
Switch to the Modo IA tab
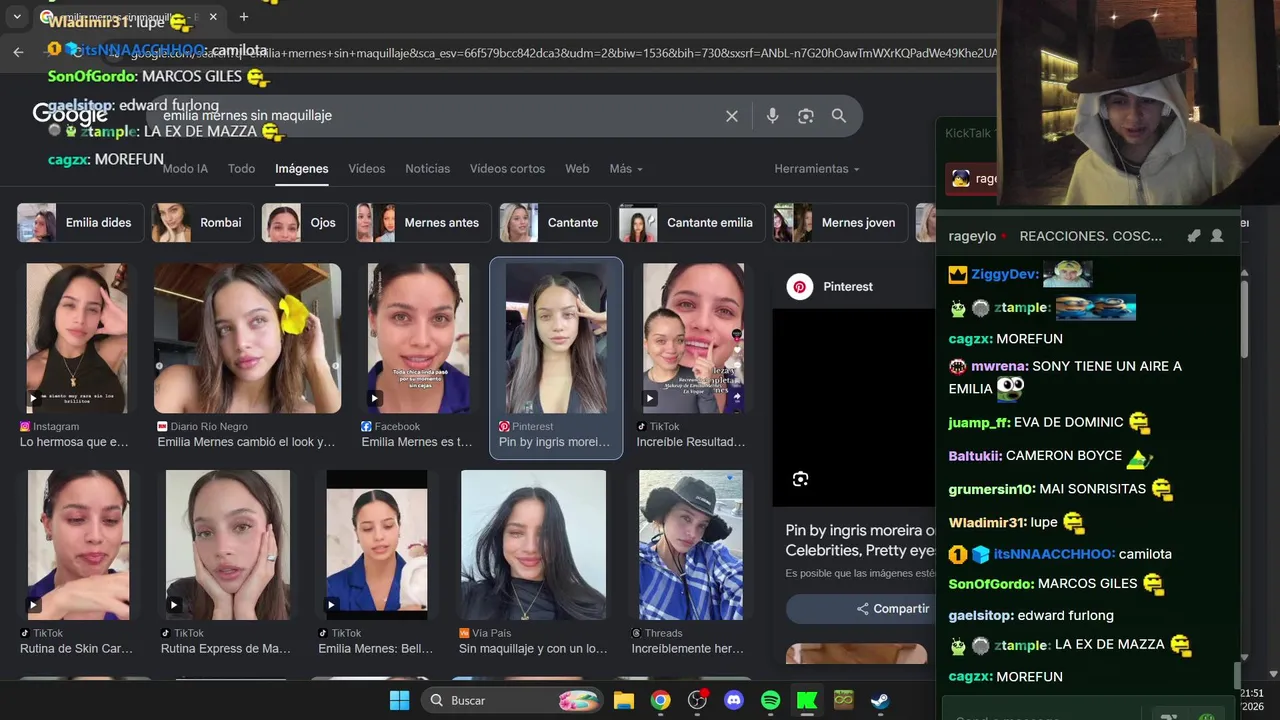(185, 169)
